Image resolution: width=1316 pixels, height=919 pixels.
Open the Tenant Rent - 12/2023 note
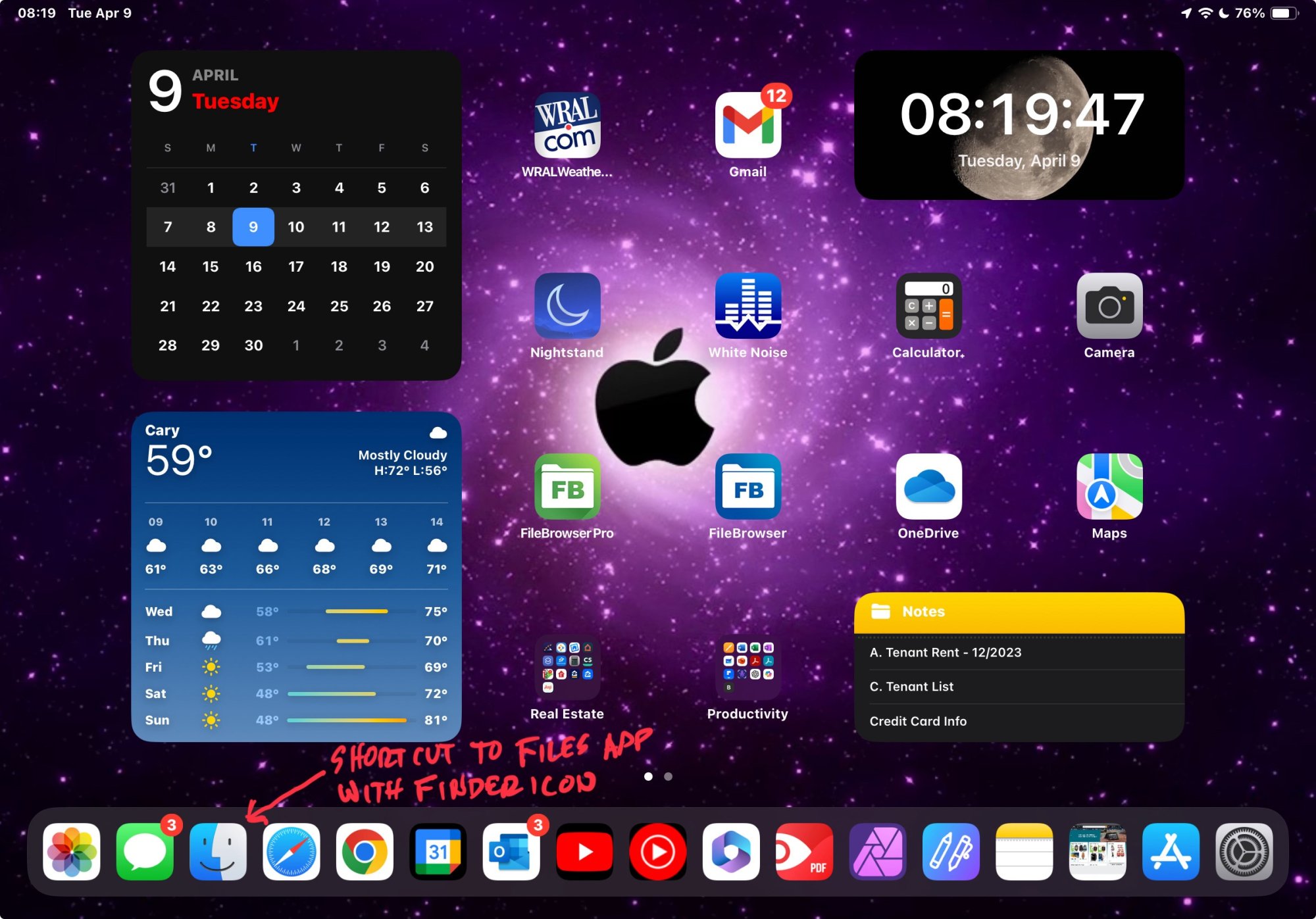(946, 652)
